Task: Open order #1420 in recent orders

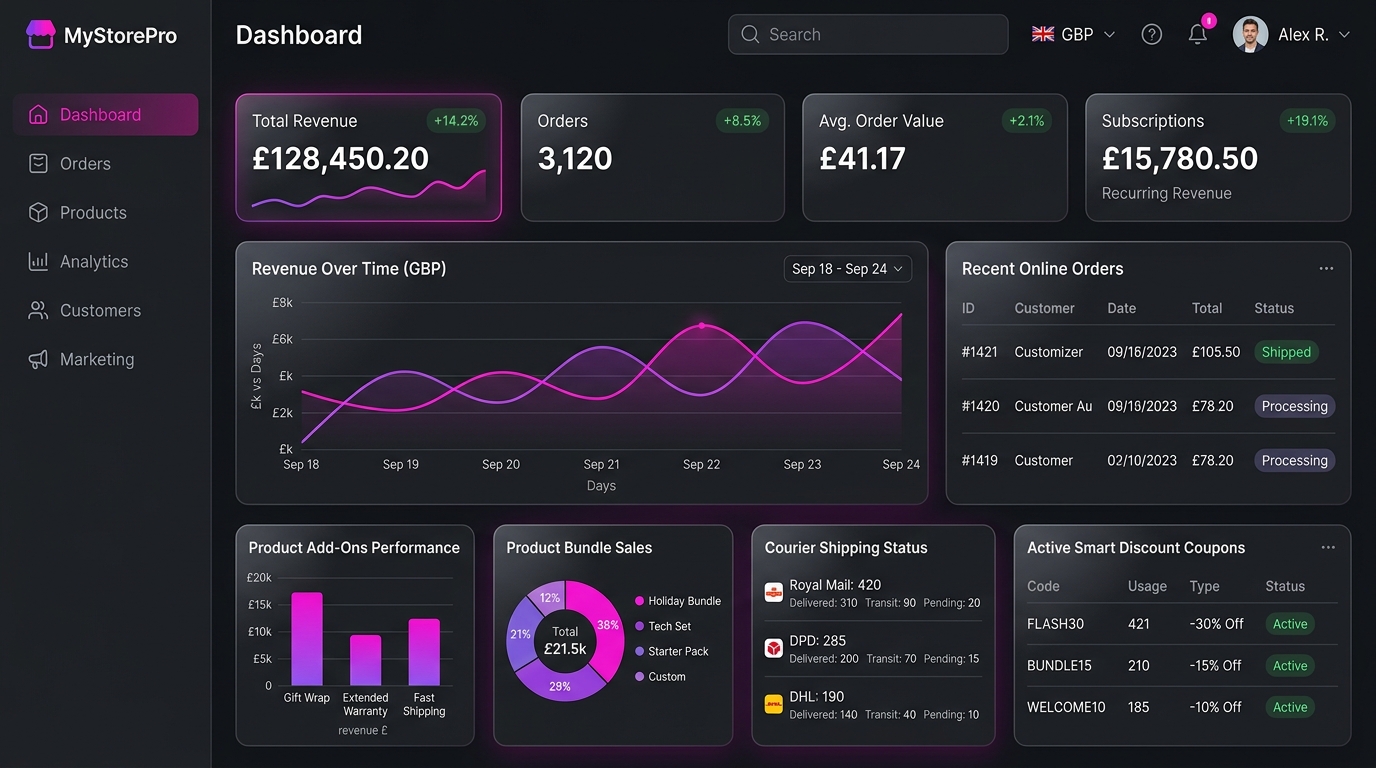Action: [1148, 406]
